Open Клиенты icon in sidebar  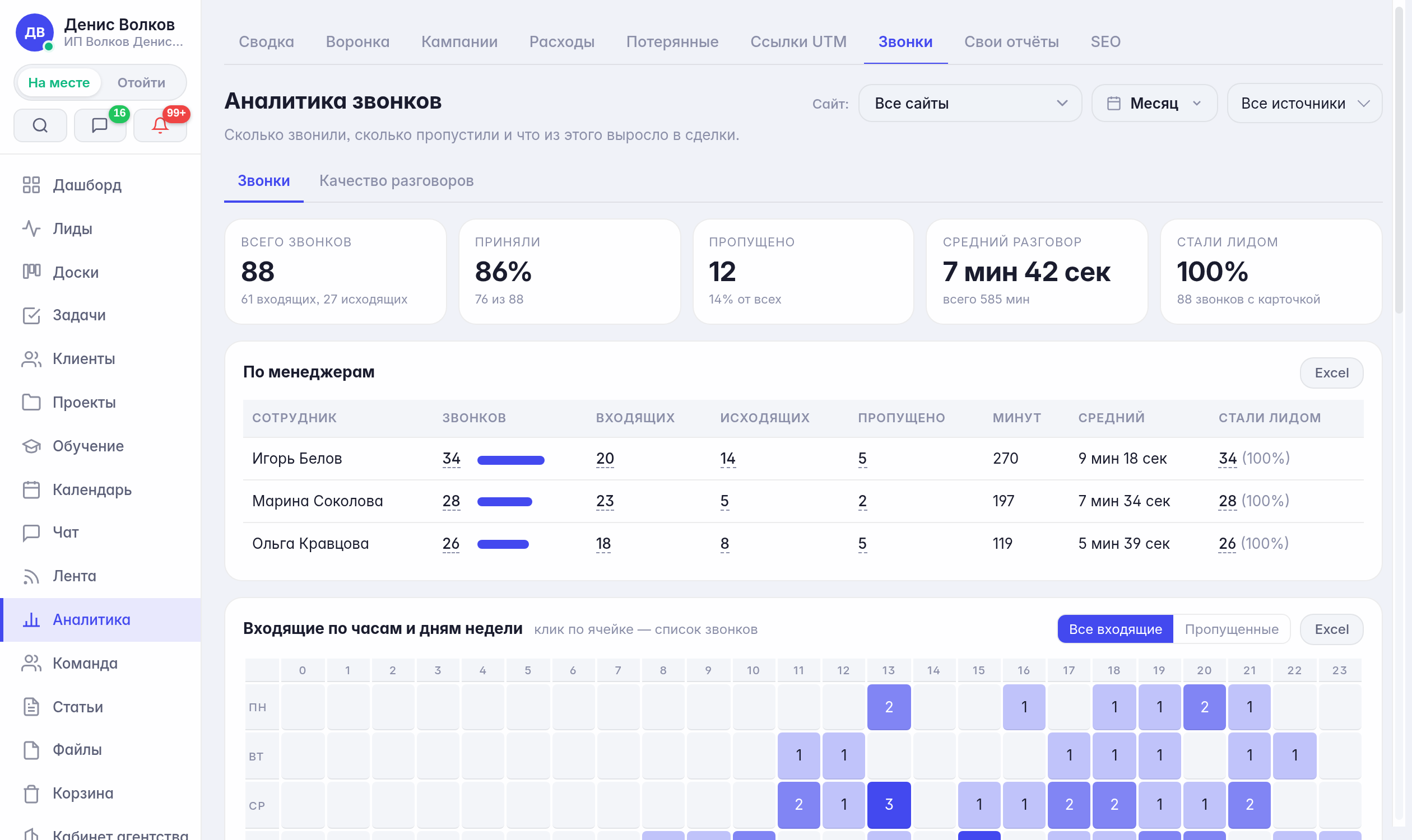tap(31, 359)
